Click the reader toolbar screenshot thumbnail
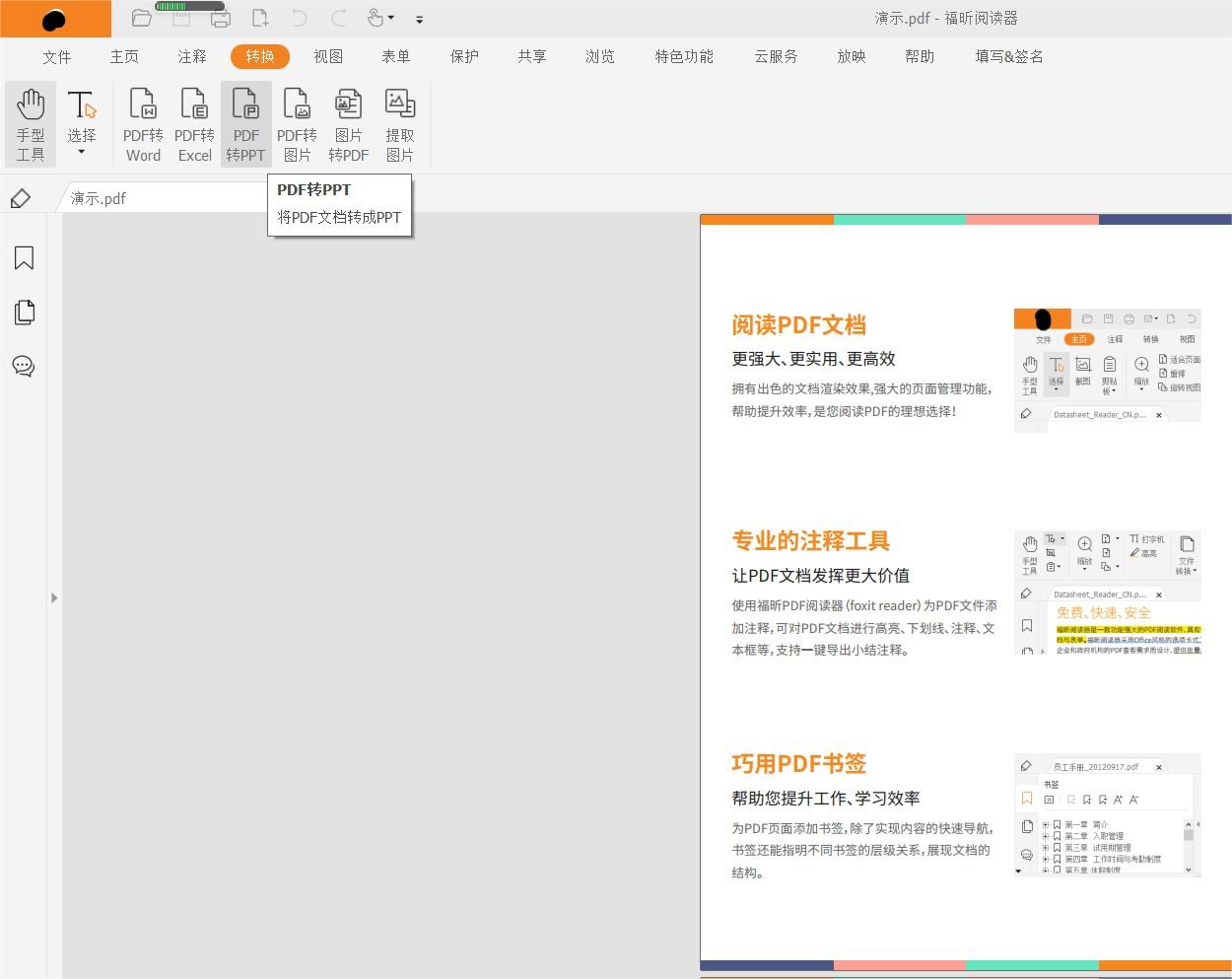The width and height of the screenshot is (1232, 979). pyautogui.click(x=1107, y=371)
